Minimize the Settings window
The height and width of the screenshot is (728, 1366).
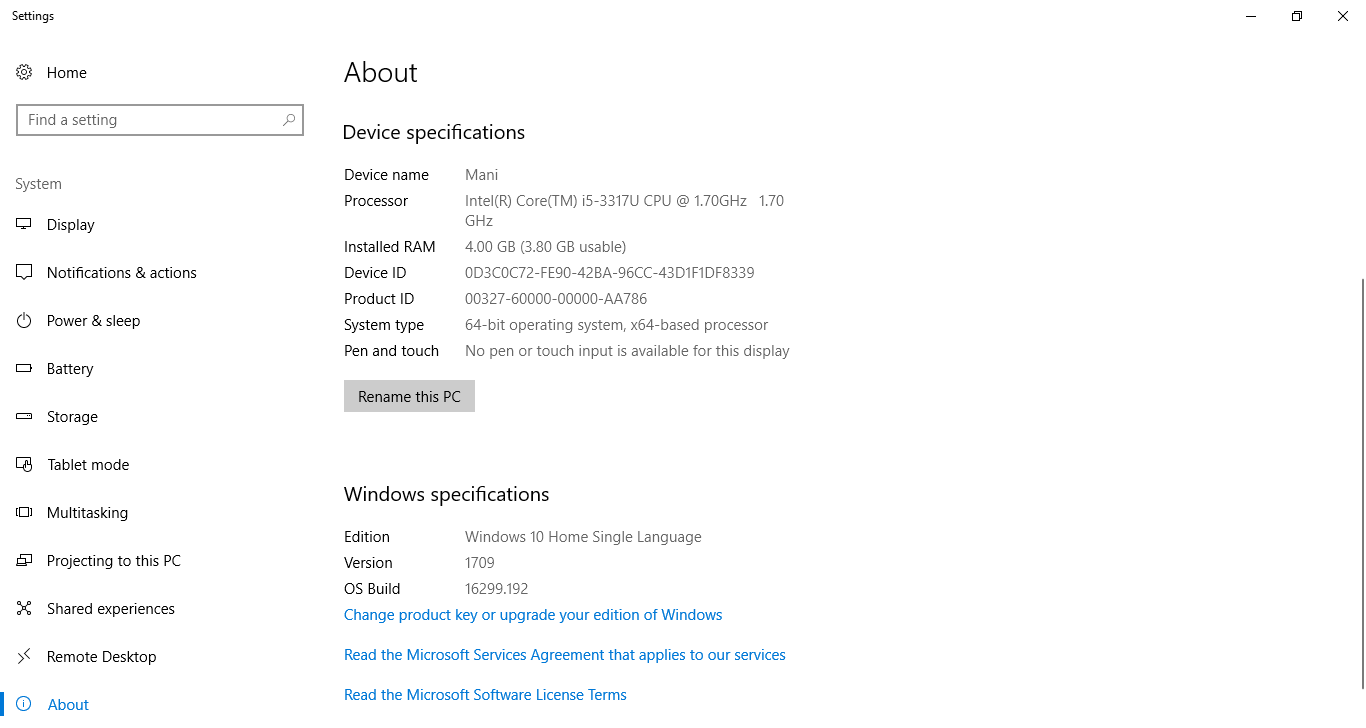click(1251, 16)
